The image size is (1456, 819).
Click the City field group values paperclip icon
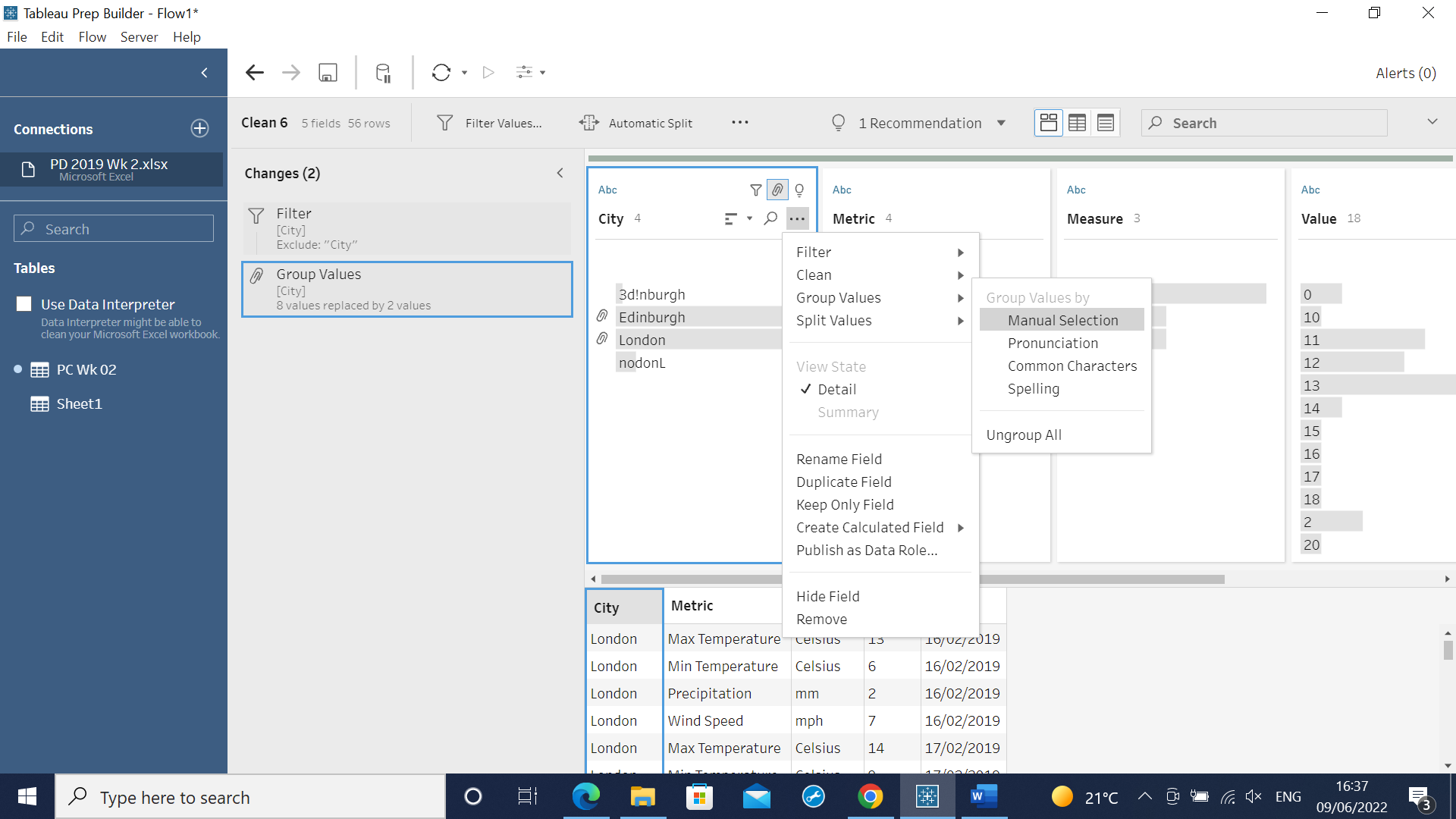[x=777, y=190]
